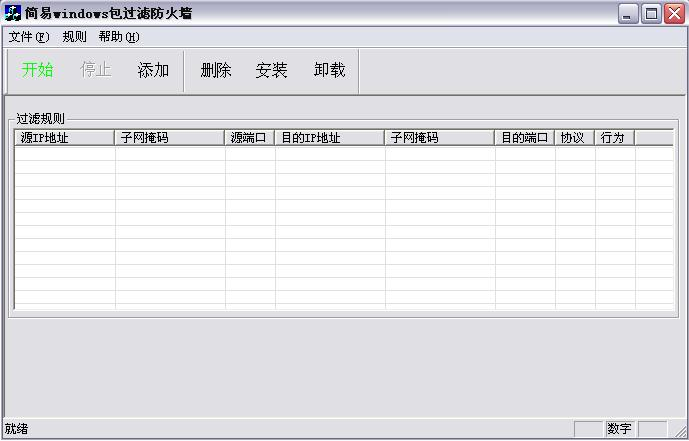
Task: Click the 删除 toolbar button
Action: point(216,70)
